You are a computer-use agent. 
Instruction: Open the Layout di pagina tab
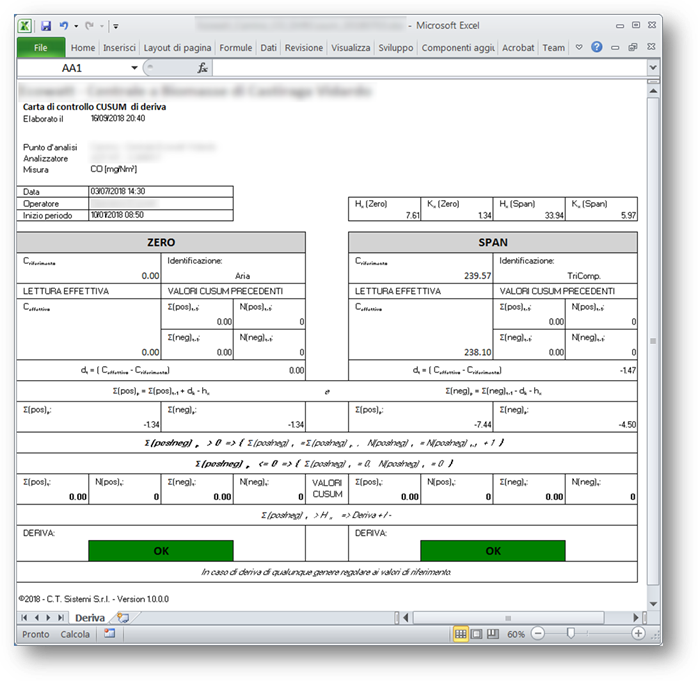[x=177, y=47]
